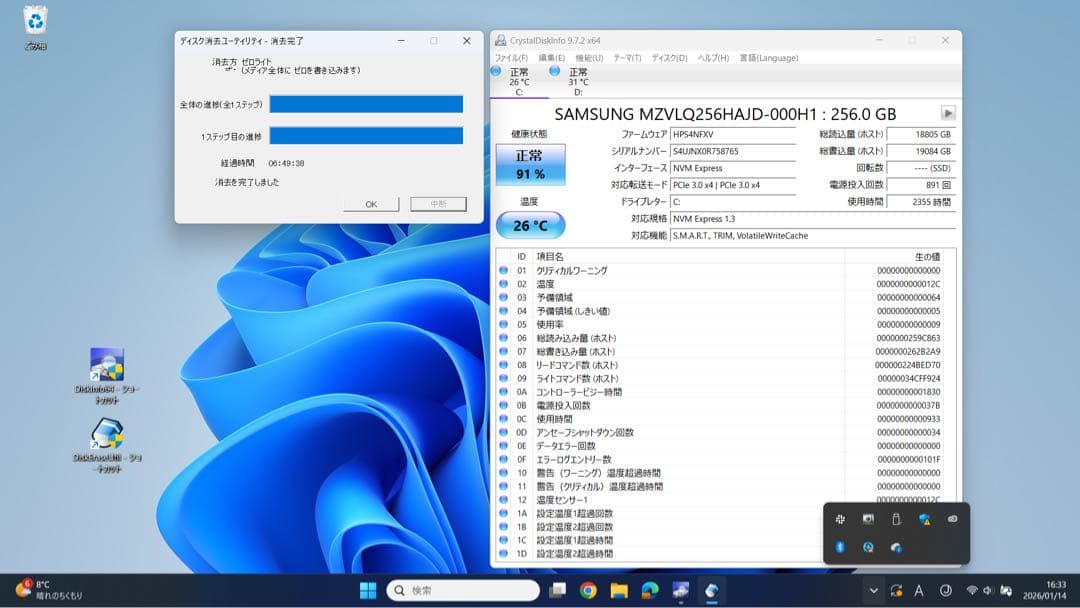The image size is (1080, 608).
Task: Open clock showing 16:33 2026/01/14
Action: pyautogui.click(x=1044, y=590)
